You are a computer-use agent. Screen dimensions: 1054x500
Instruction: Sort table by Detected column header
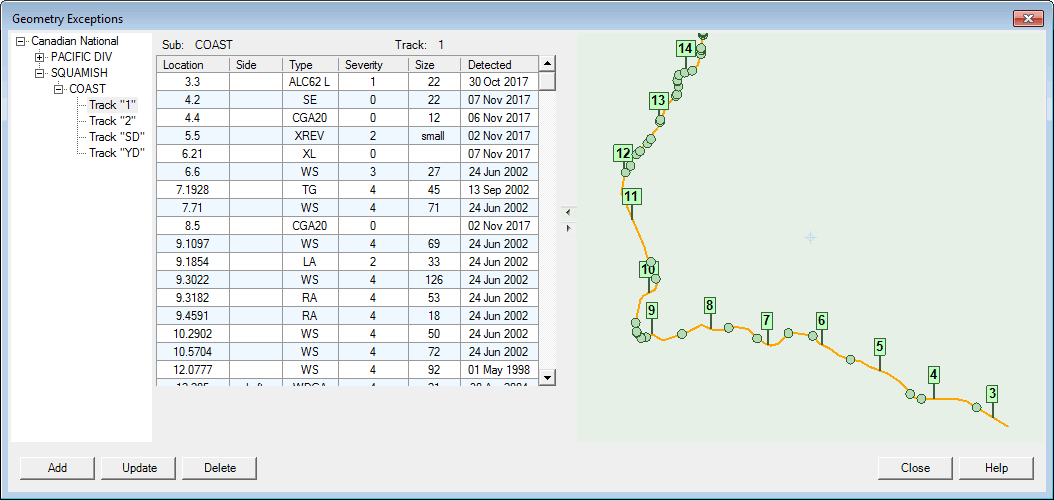click(x=498, y=65)
